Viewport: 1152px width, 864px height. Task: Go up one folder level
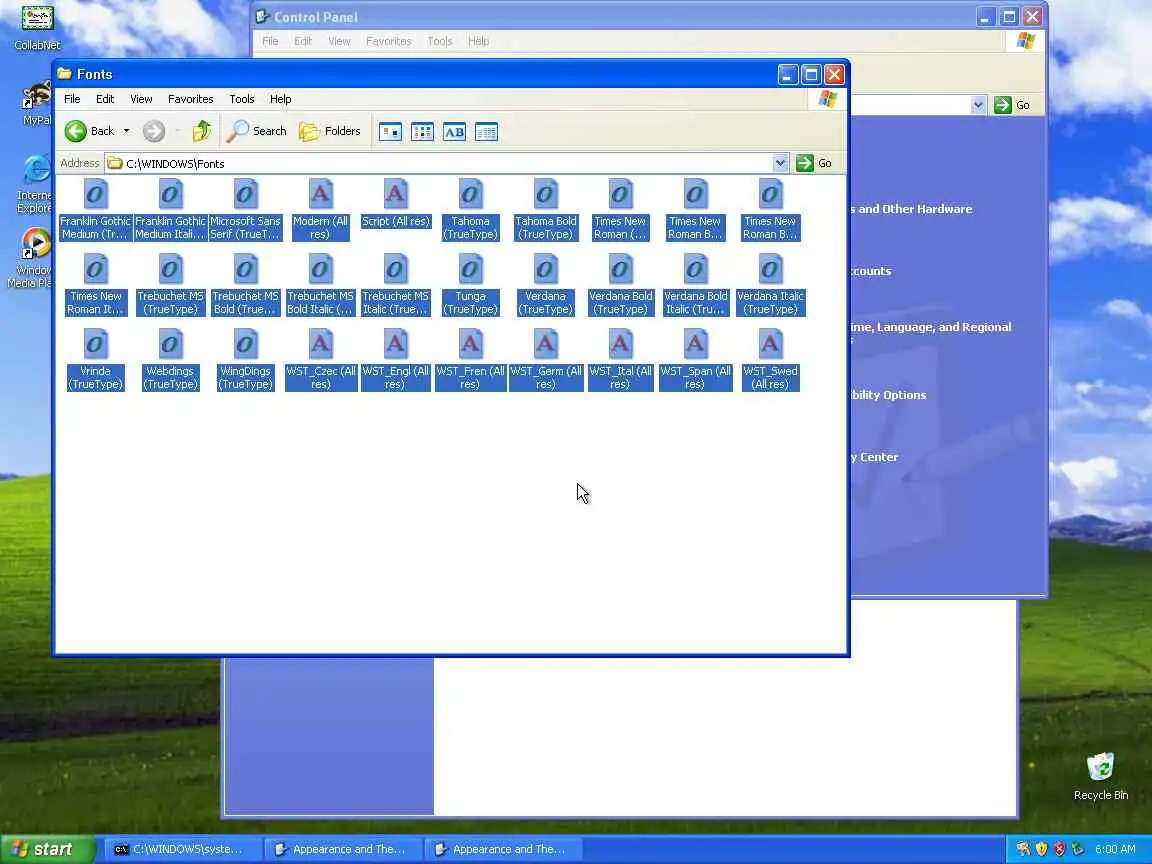[201, 132]
